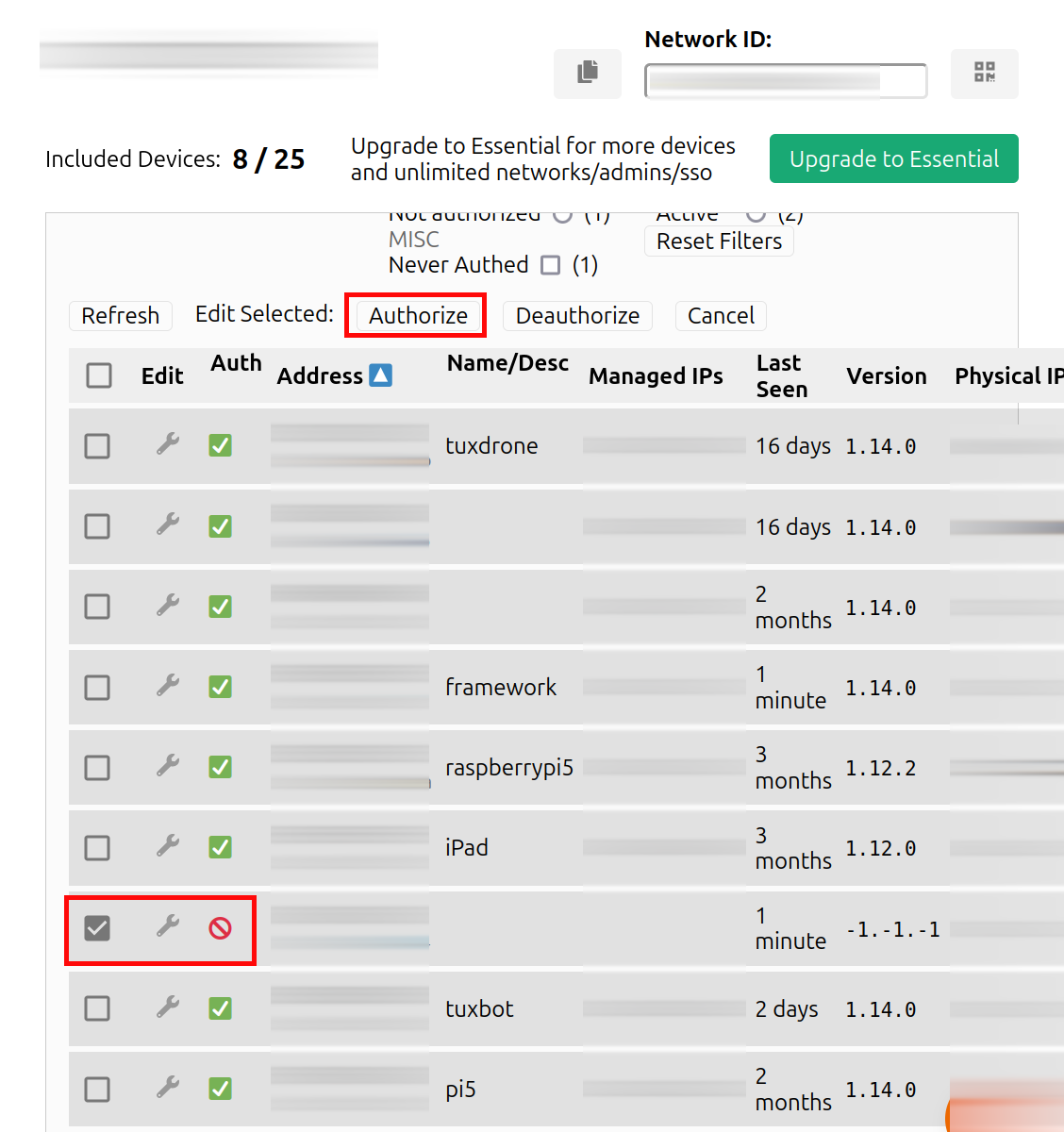
Task: Toggle auth checkmark for iPad
Action: 221,847
